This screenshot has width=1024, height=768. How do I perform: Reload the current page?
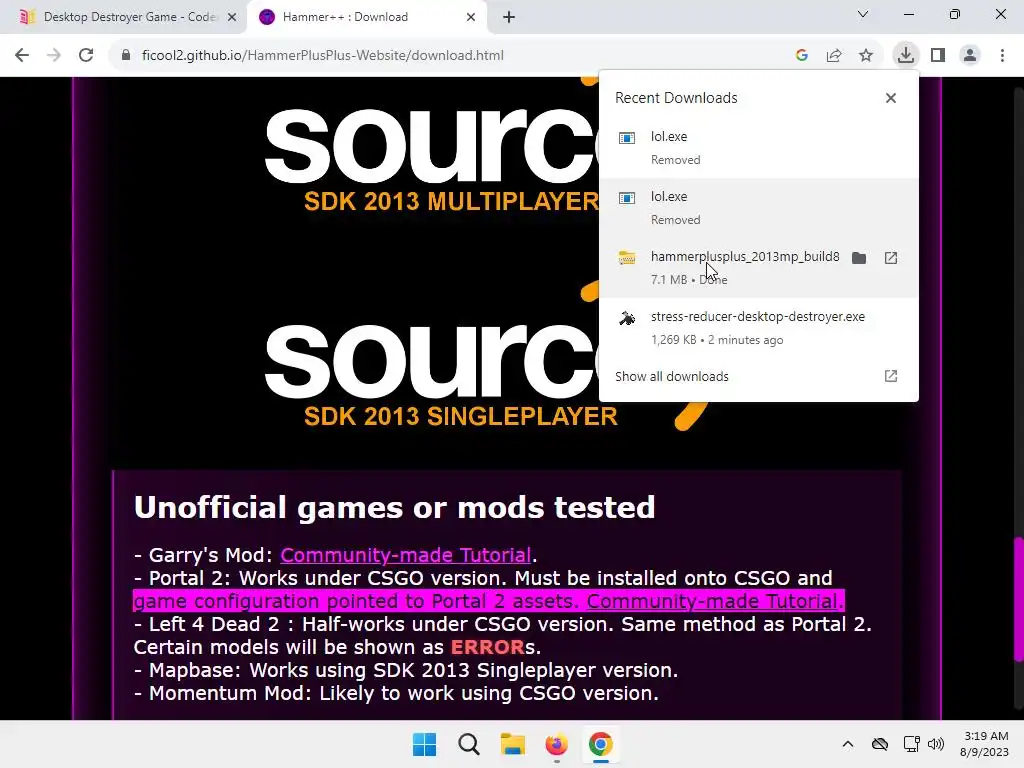[86, 56]
